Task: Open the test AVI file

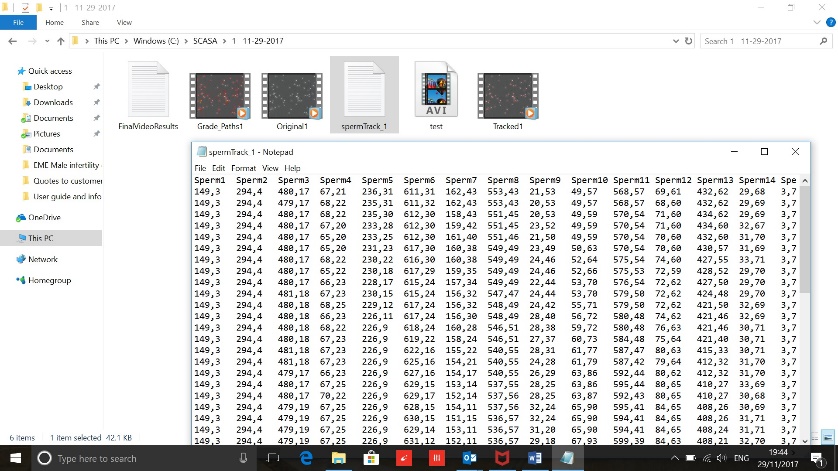Action: pyautogui.click(x=436, y=96)
